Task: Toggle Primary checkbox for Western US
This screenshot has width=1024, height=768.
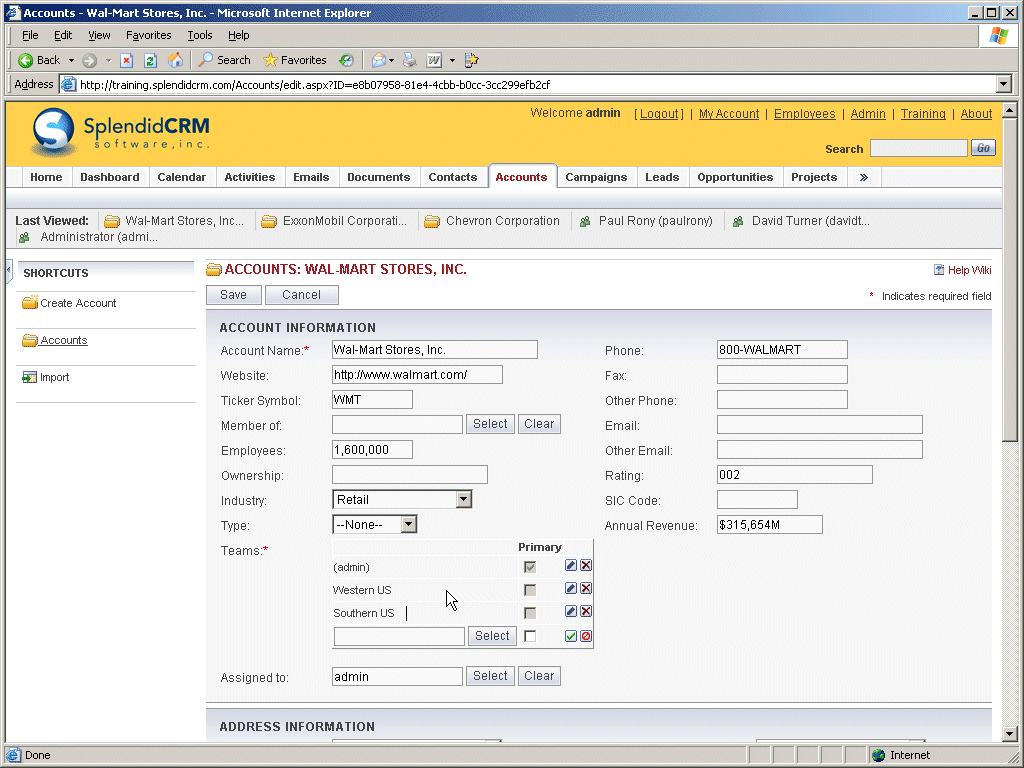Action: [530, 590]
